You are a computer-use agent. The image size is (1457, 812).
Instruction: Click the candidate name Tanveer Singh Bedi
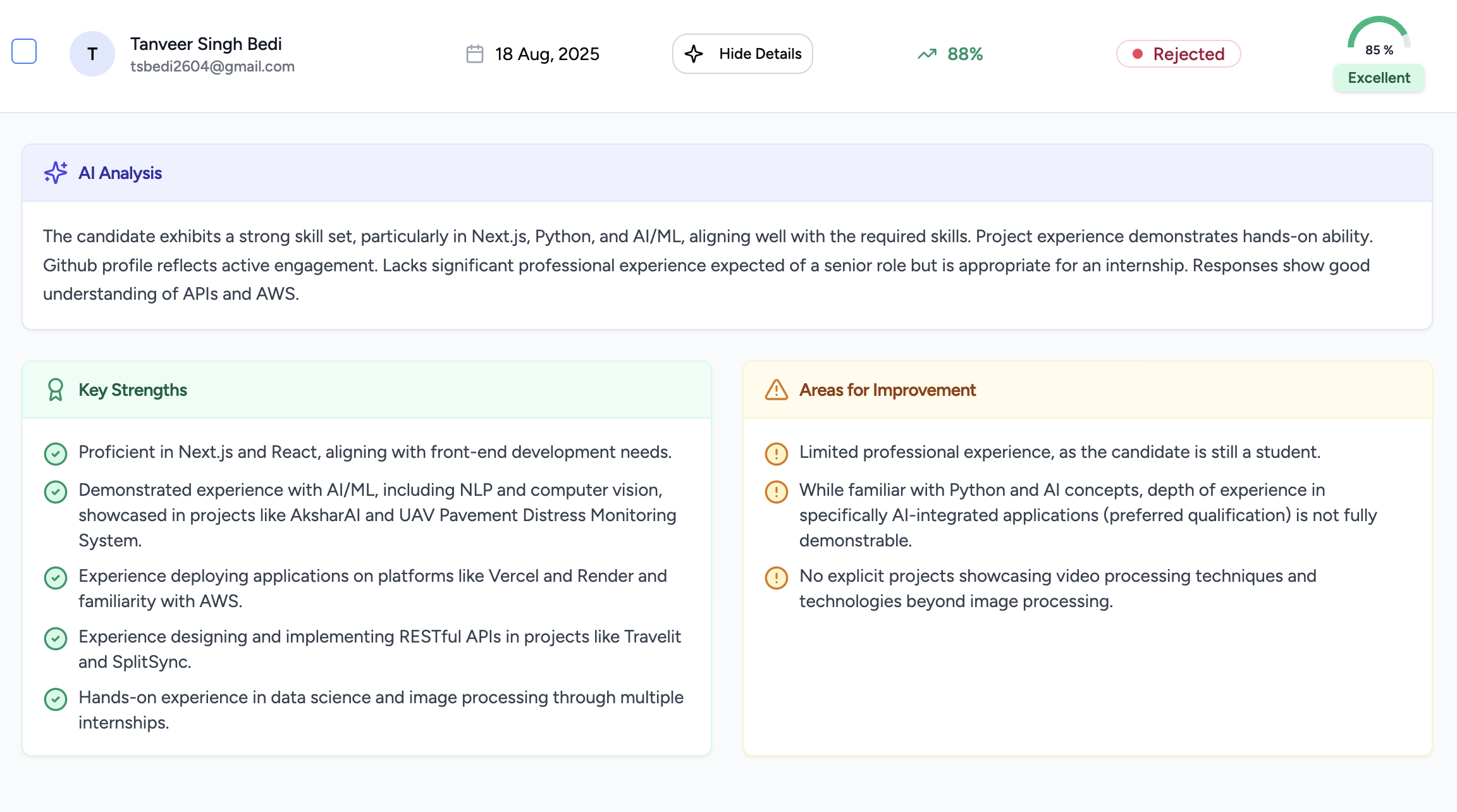206,44
